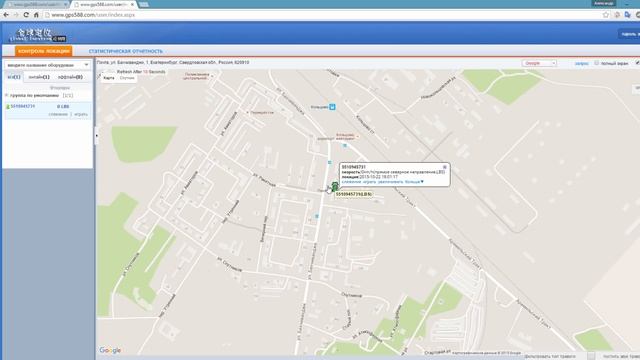The width and height of the screenshot is (640, 360).
Task: Click green device icon next to 5510945731 in list
Action: click(x=7, y=107)
